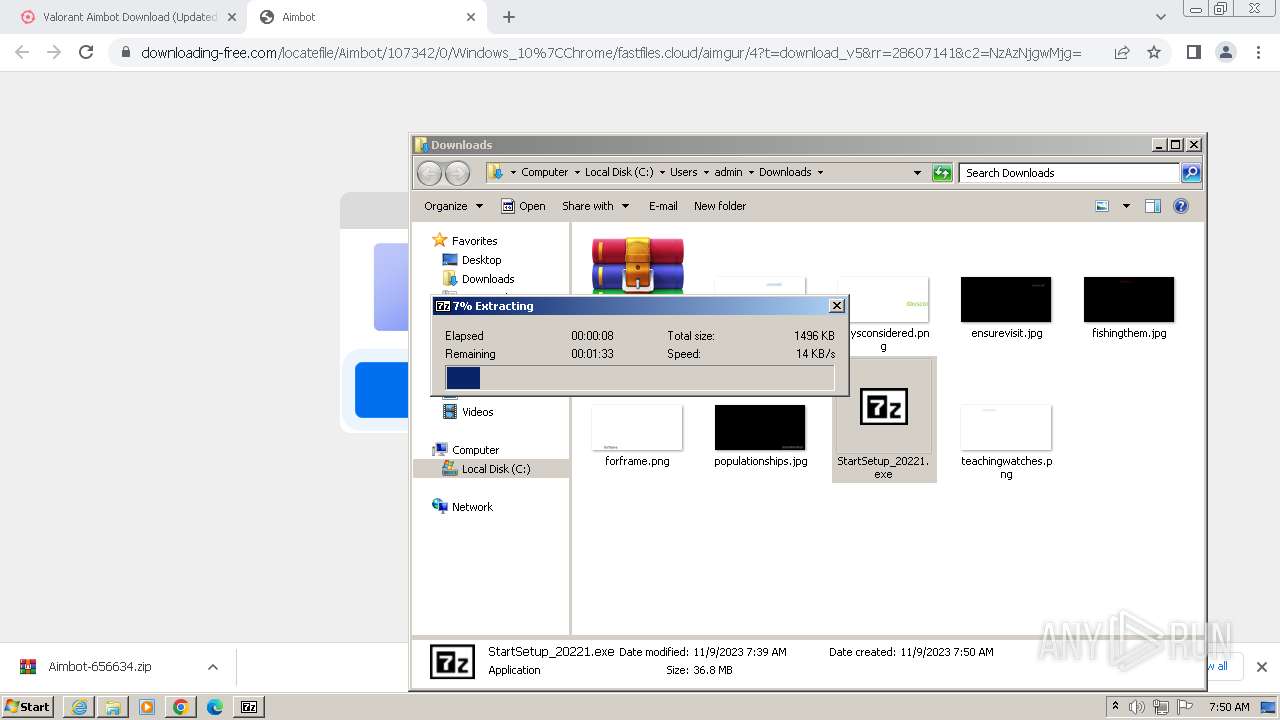1280x720 pixels.
Task: Select StartSetup_20221.exe 7z file
Action: pos(884,420)
